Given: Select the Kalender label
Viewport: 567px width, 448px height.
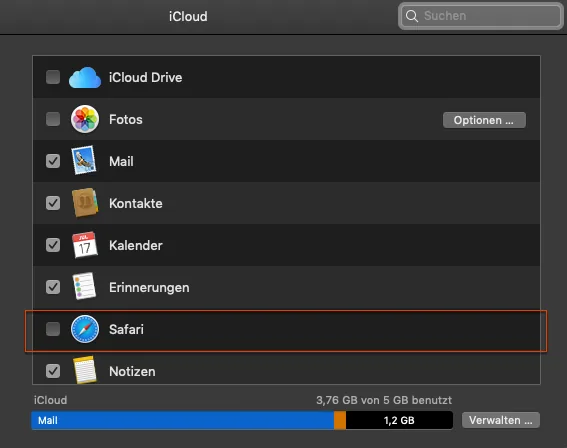Looking at the screenshot, I should coord(136,245).
